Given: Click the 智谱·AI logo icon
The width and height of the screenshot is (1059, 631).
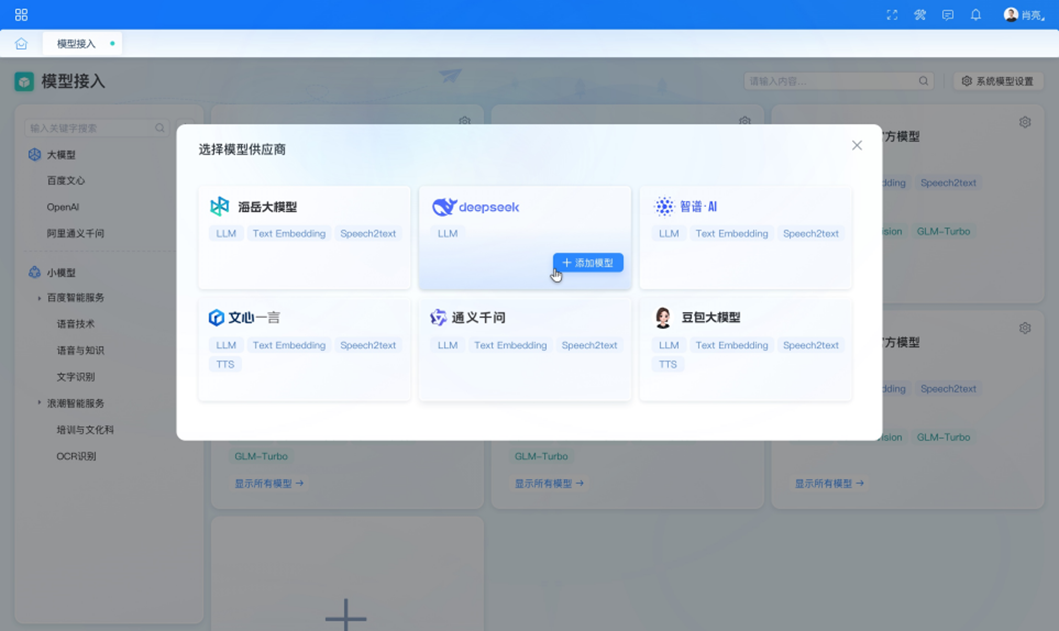Looking at the screenshot, I should click(664, 206).
